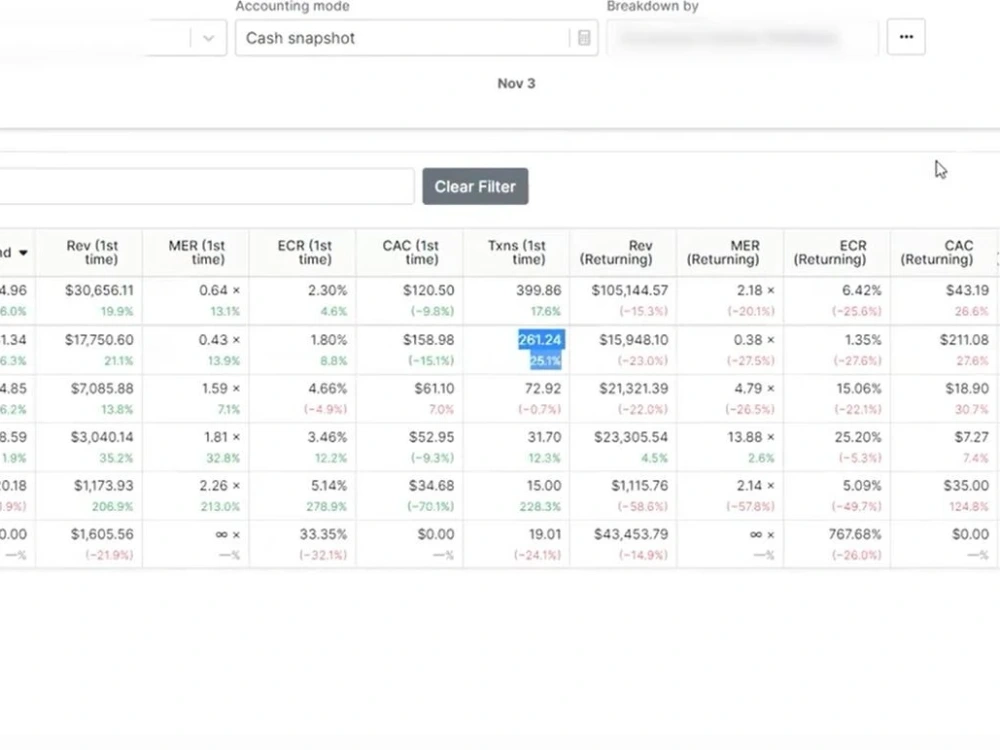Open the three-dots more options menu

coord(906,37)
